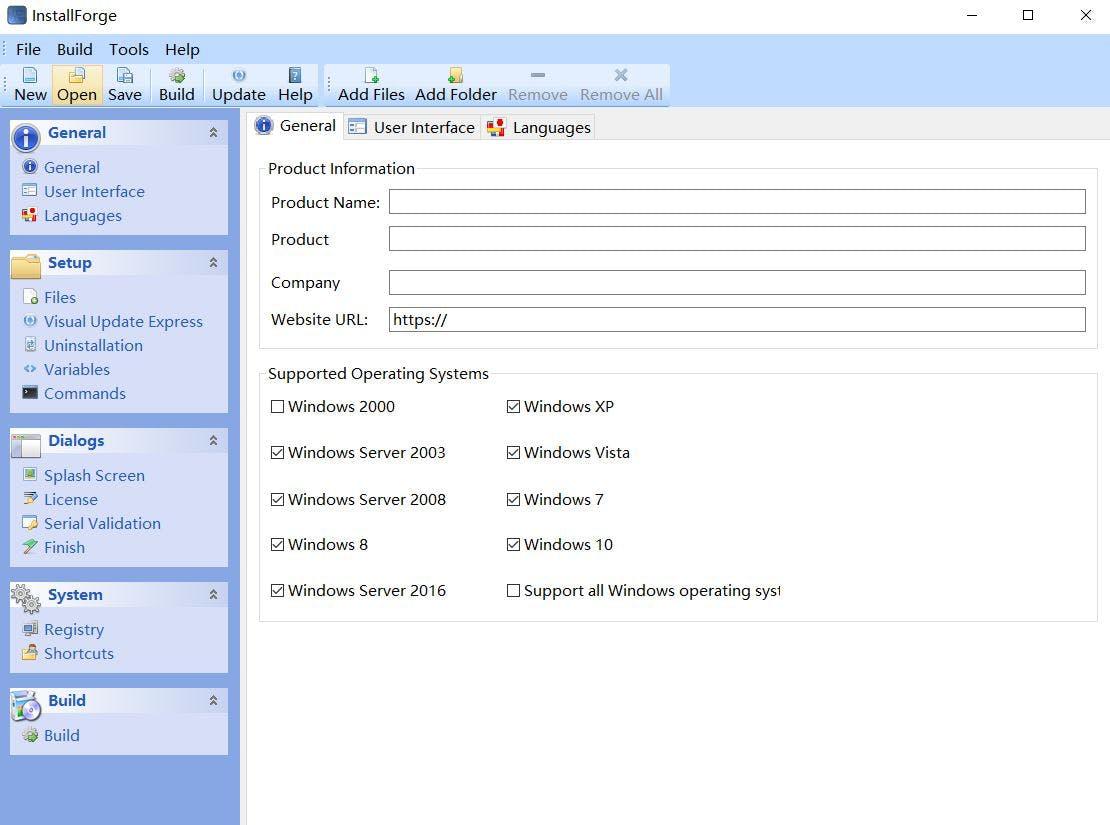Collapse the Setup sidebar section

(x=213, y=263)
